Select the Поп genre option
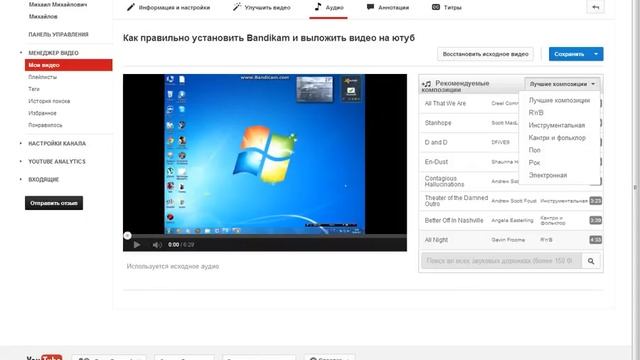Viewport: 640px width, 360px height. point(534,150)
